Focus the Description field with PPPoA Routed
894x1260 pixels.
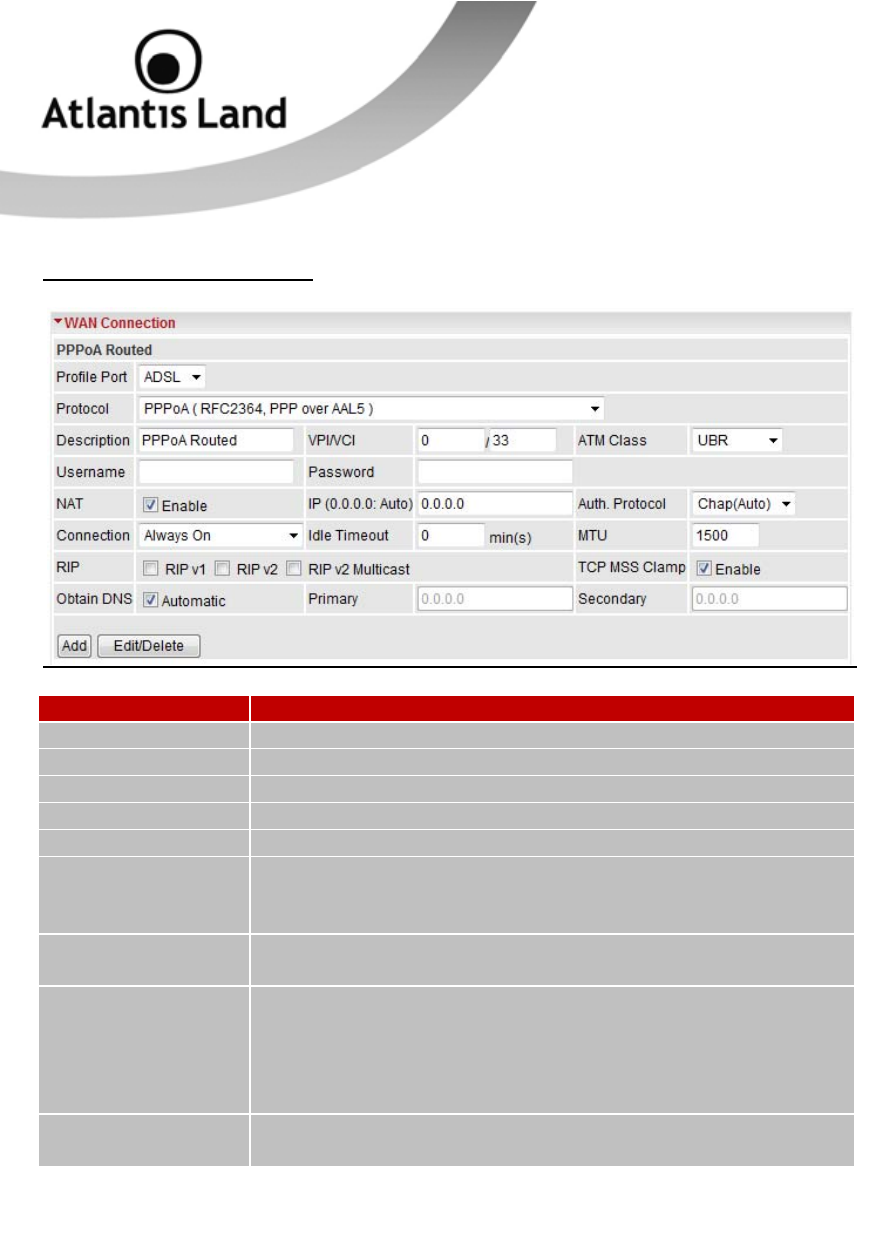(x=216, y=440)
